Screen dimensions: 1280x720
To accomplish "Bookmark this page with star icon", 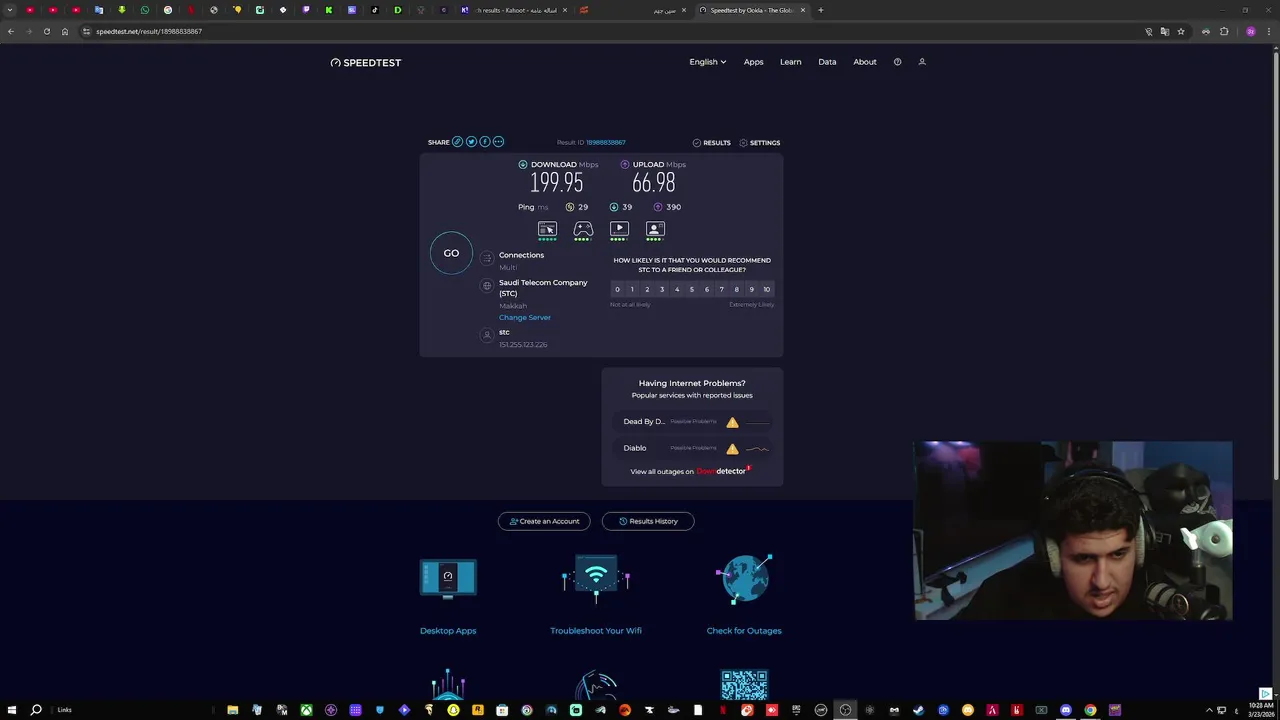I will click(1181, 31).
